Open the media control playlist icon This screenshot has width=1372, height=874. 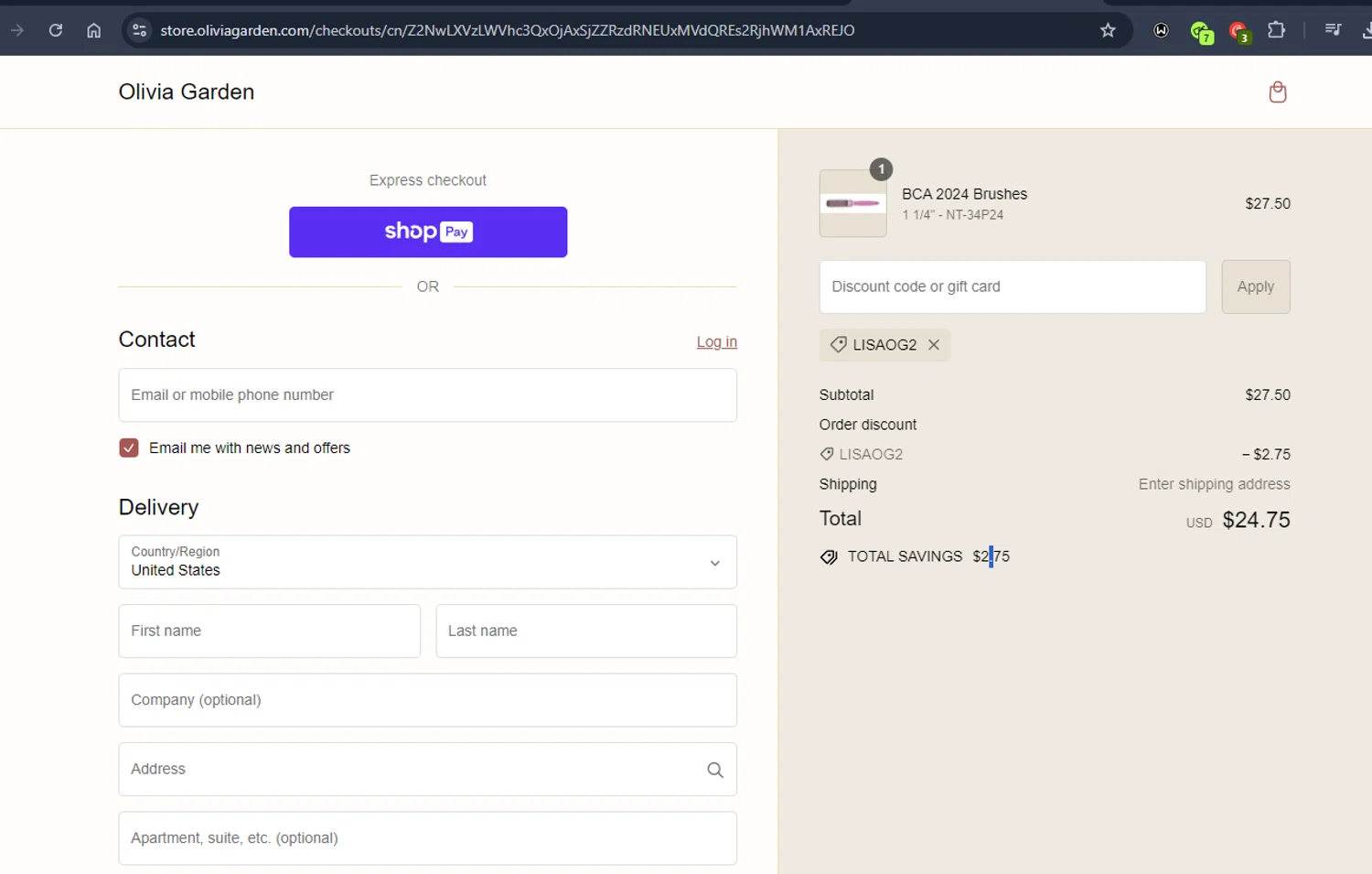point(1333,30)
